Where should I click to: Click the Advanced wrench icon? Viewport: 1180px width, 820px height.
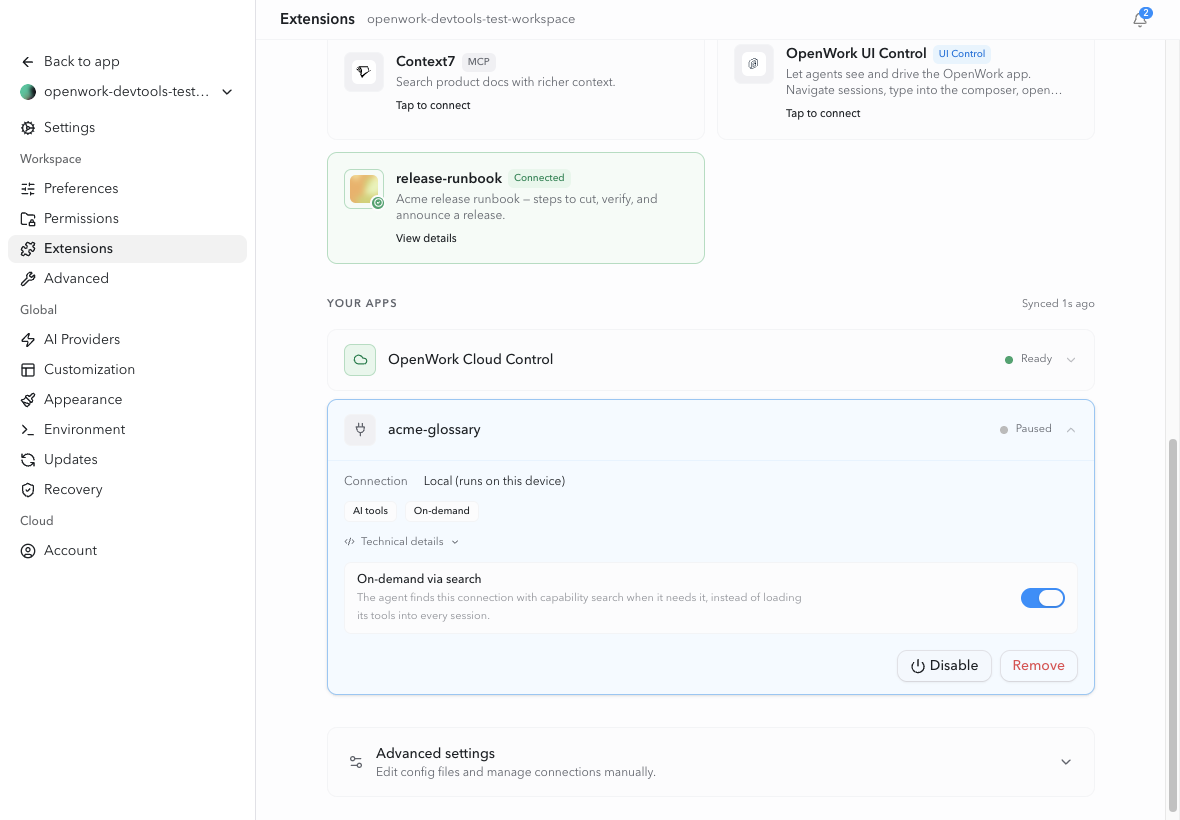pos(28,279)
